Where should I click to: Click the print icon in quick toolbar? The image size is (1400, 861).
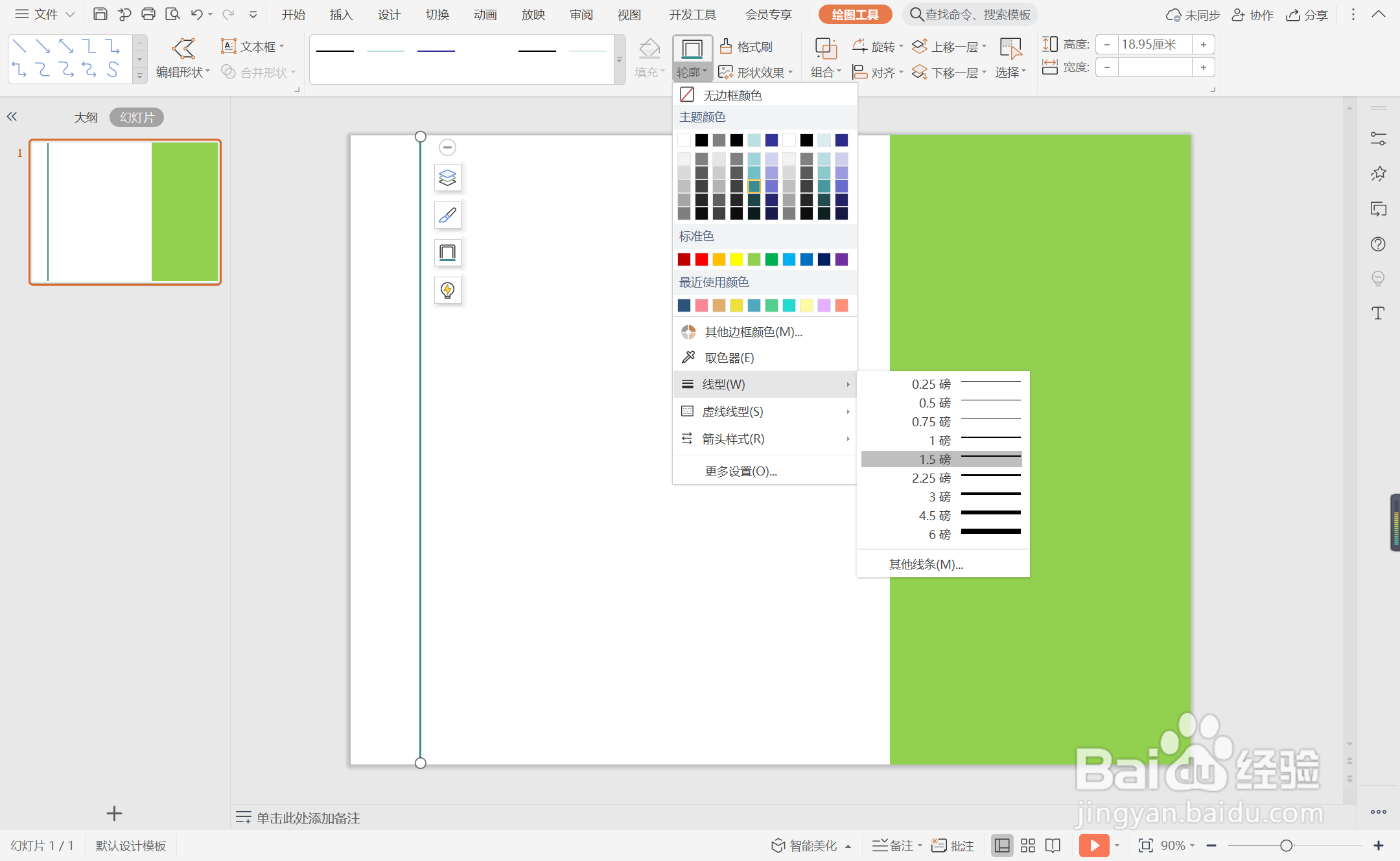(148, 14)
